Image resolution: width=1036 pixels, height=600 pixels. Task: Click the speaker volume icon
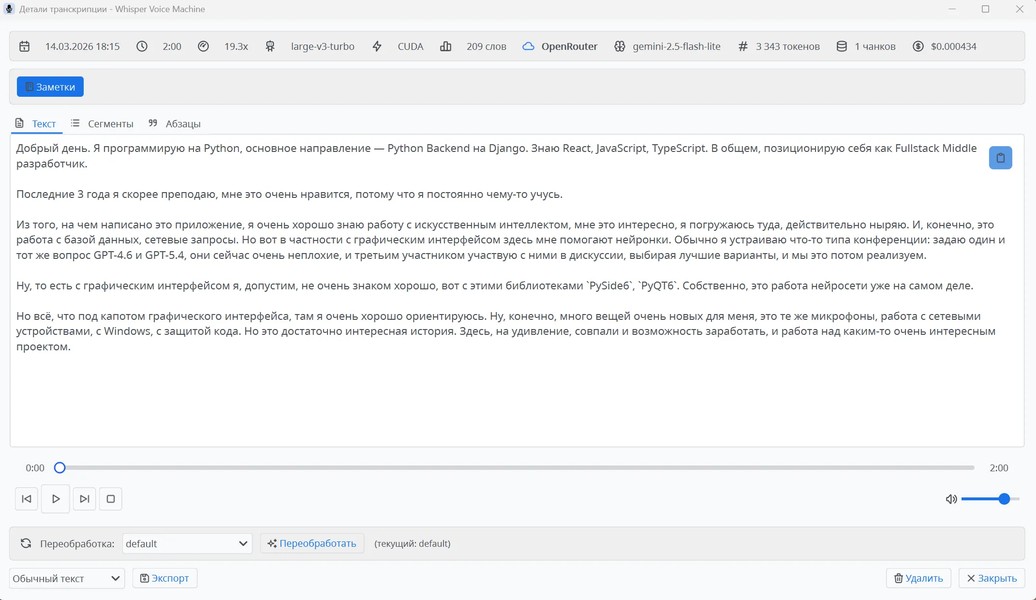pos(951,499)
